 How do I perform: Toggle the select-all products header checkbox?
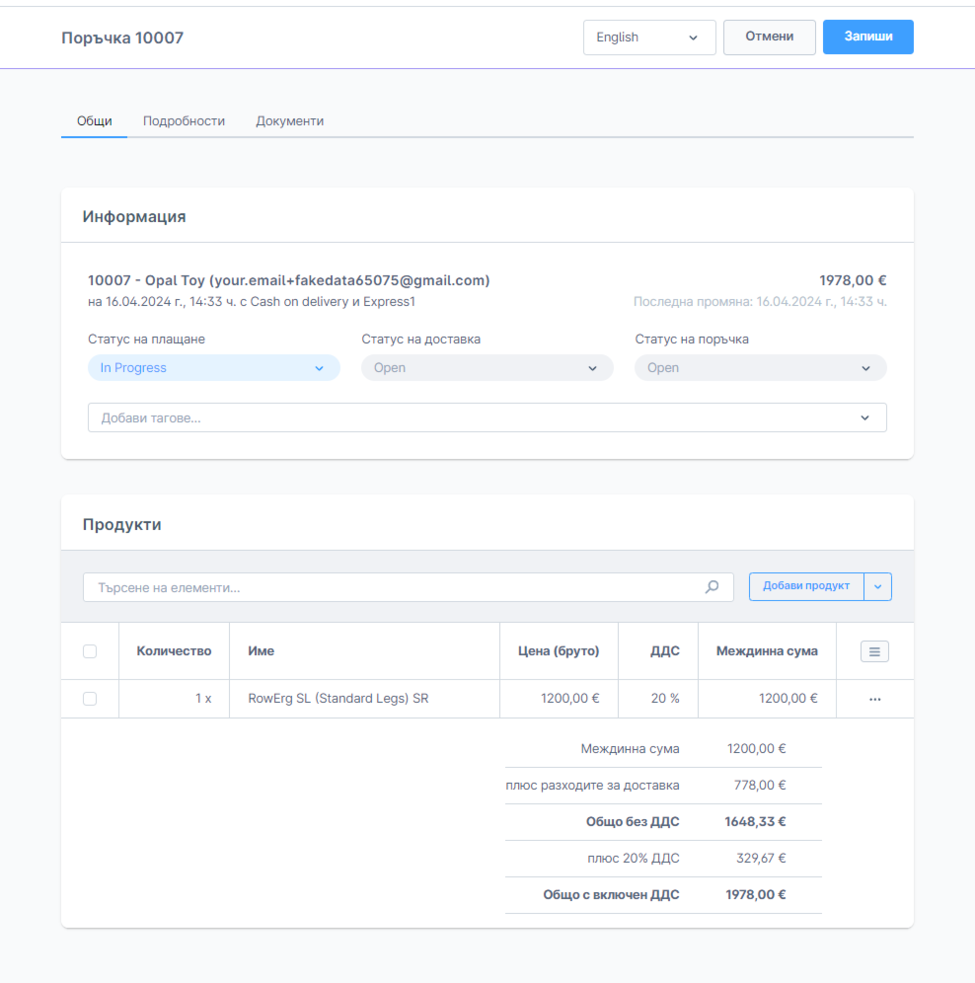tap(90, 651)
